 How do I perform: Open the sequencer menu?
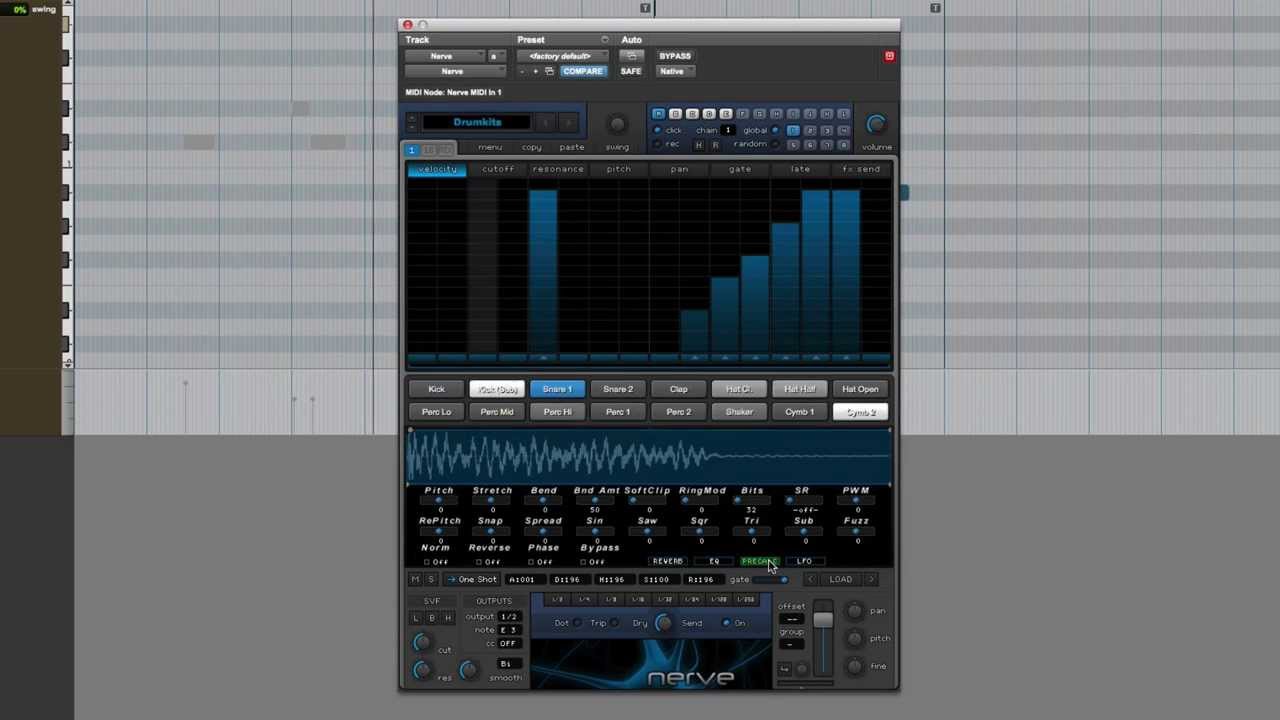point(490,147)
